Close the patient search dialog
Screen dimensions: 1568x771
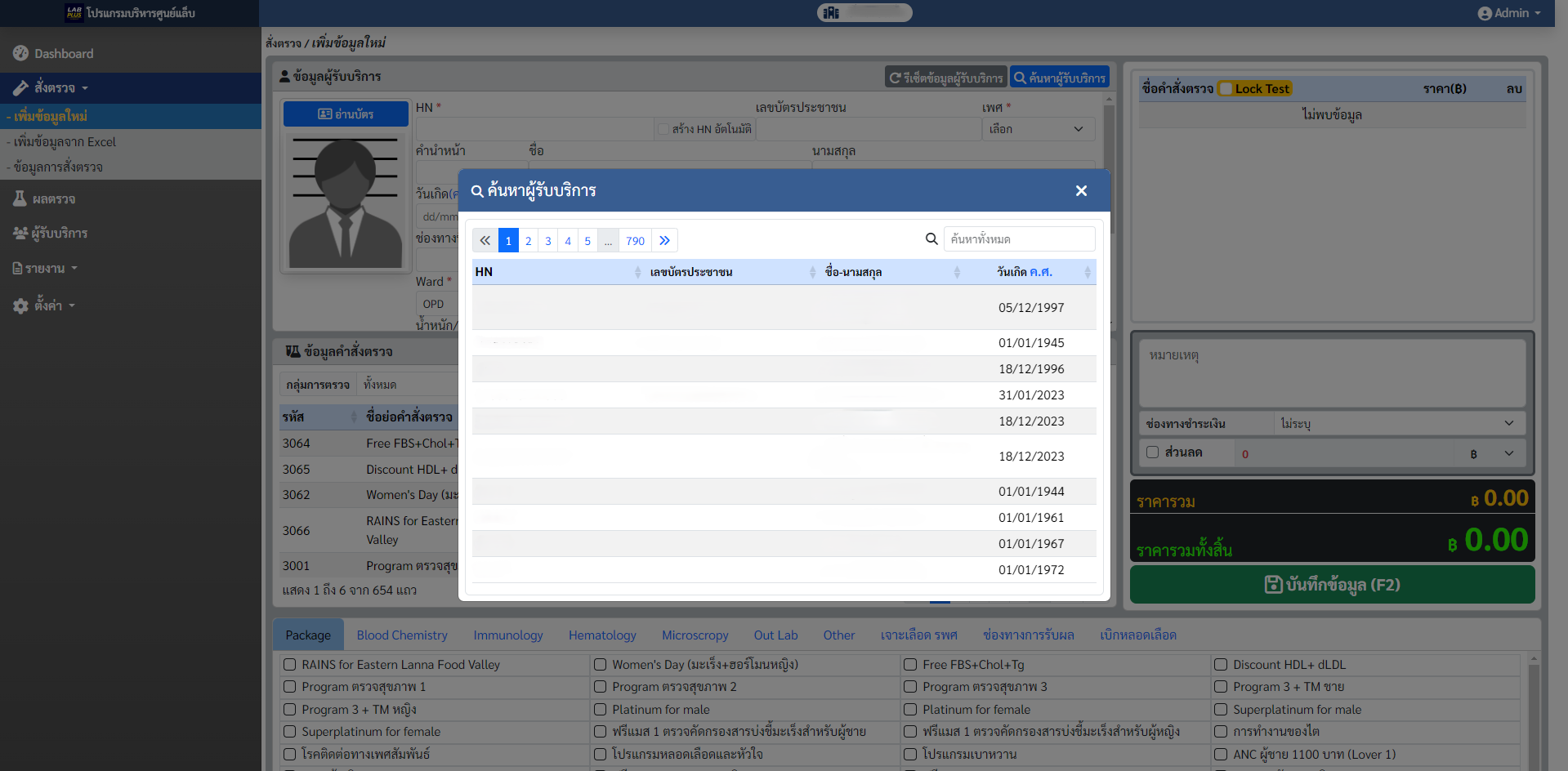click(x=1081, y=190)
